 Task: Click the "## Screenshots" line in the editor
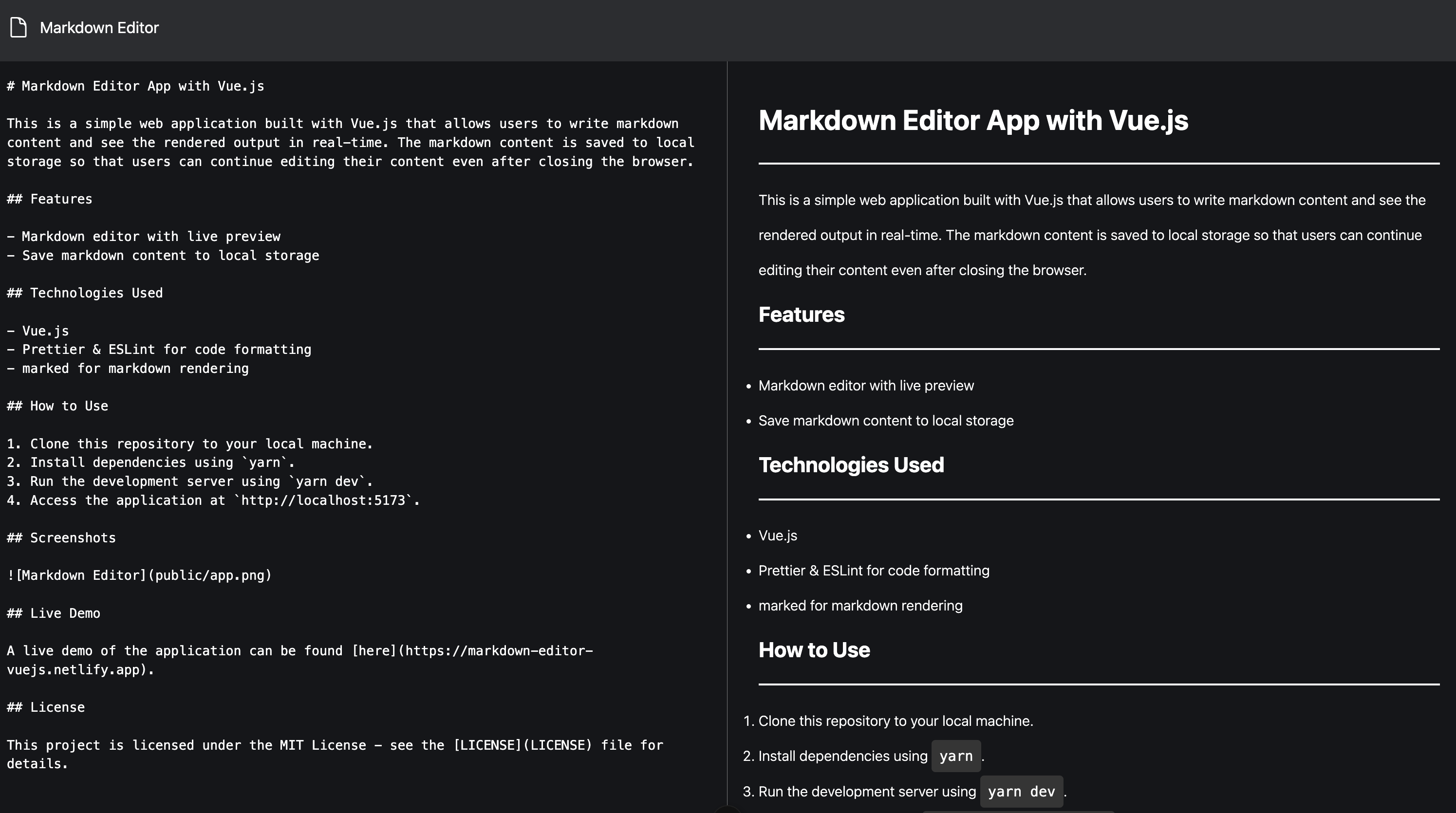click(62, 538)
